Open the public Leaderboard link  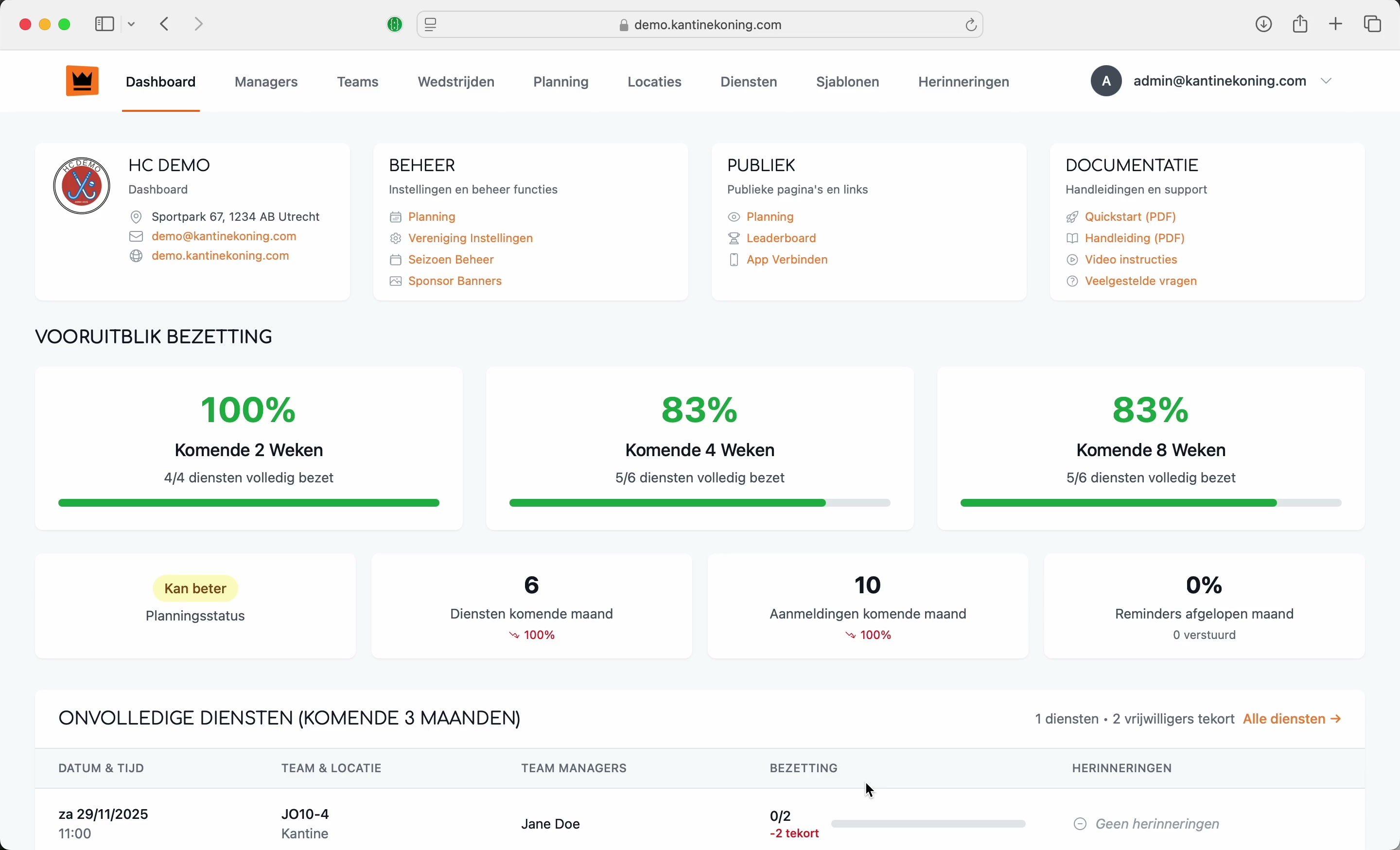(x=781, y=238)
